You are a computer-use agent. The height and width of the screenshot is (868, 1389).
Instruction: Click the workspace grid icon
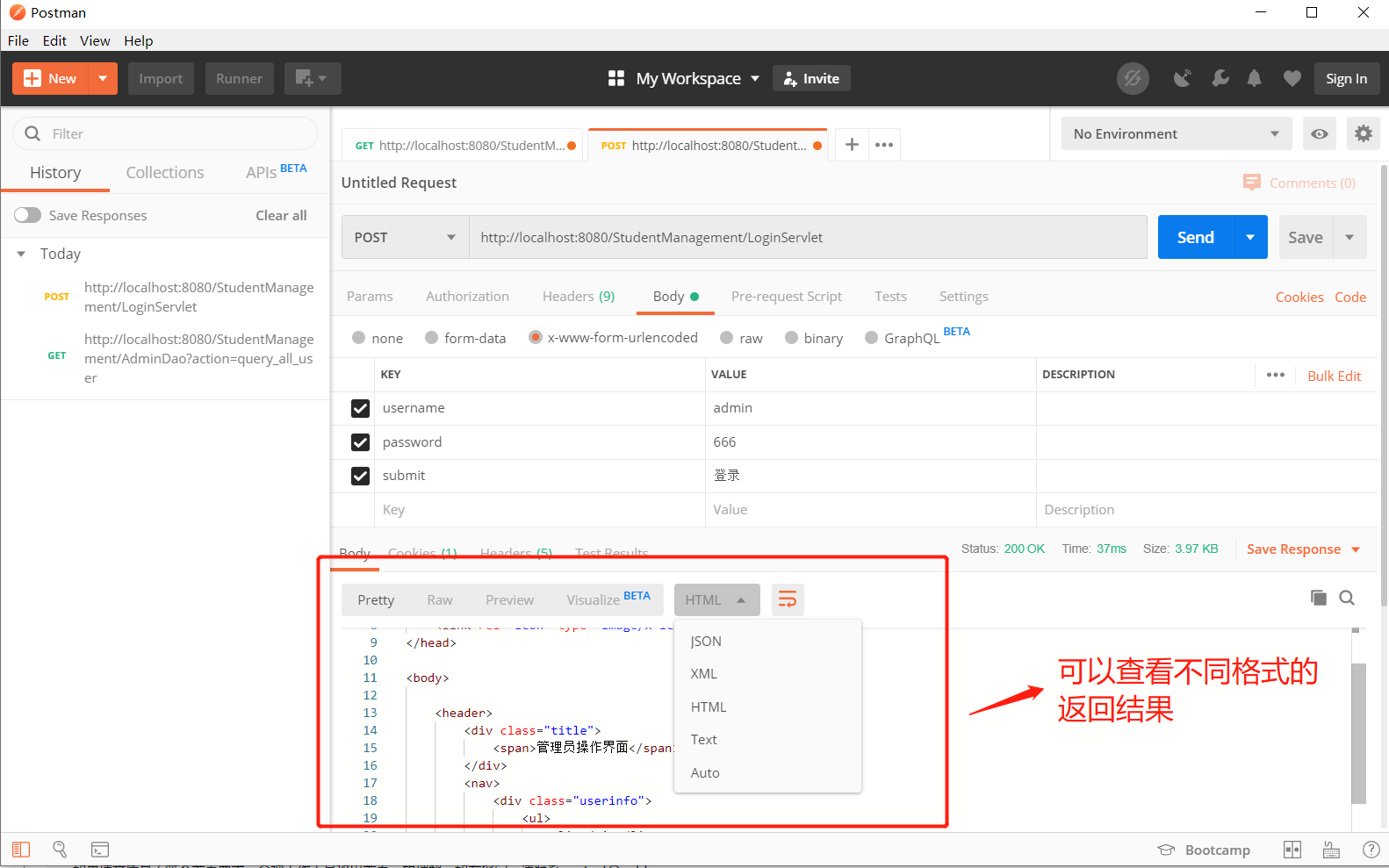(616, 78)
